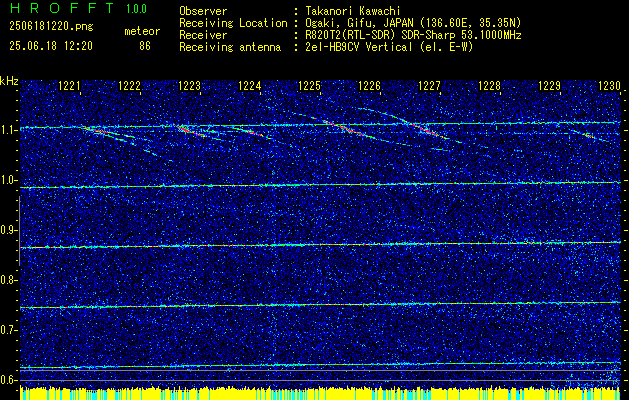Select the filename 2506181220.png
The width and height of the screenshot is (629, 400).
coord(51,27)
